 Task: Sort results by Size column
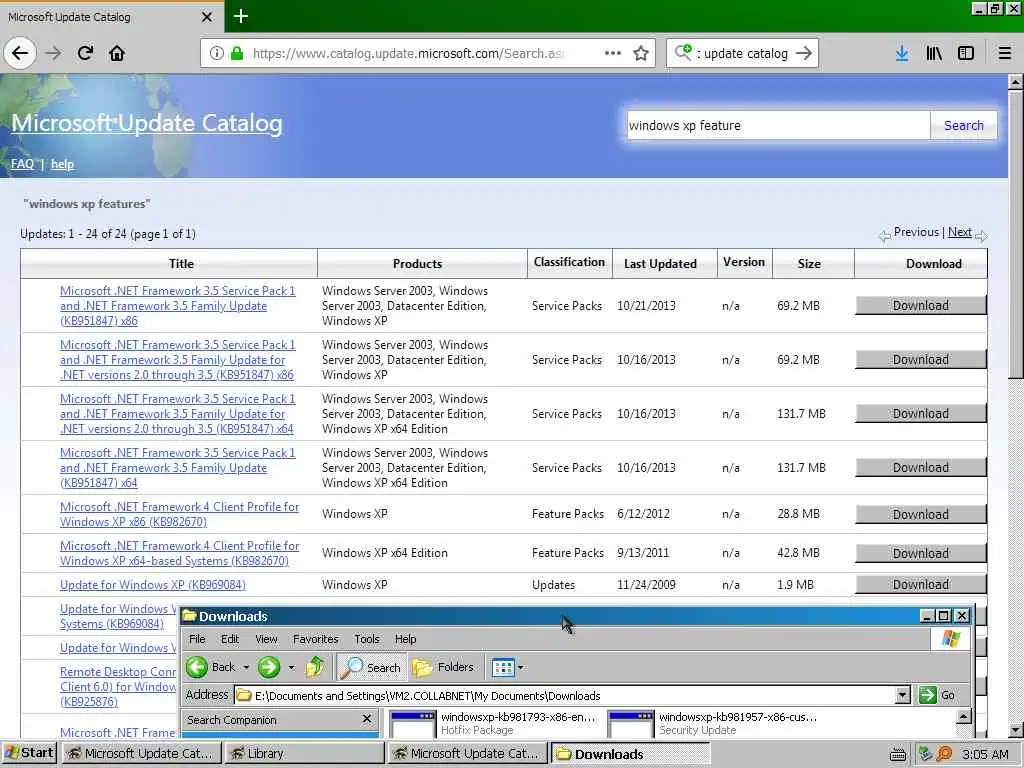(x=808, y=263)
